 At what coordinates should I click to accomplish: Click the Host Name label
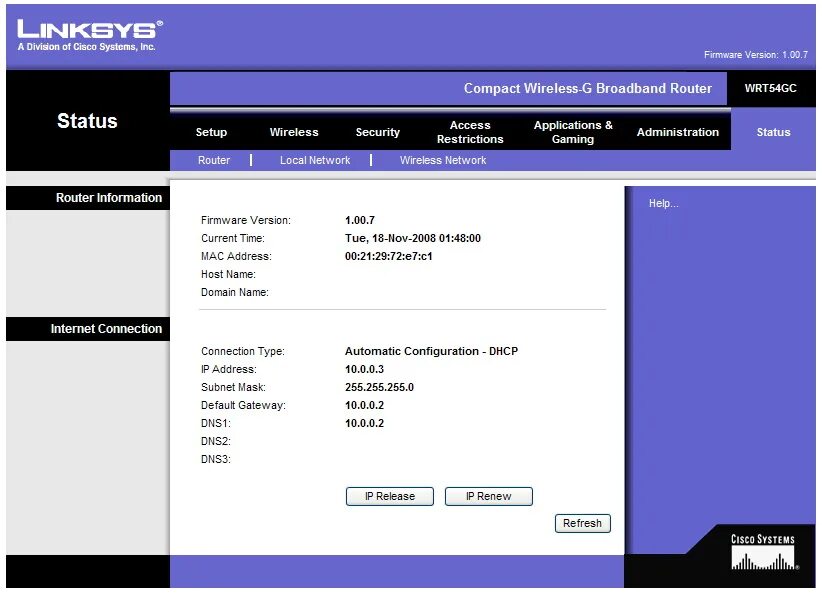228,274
